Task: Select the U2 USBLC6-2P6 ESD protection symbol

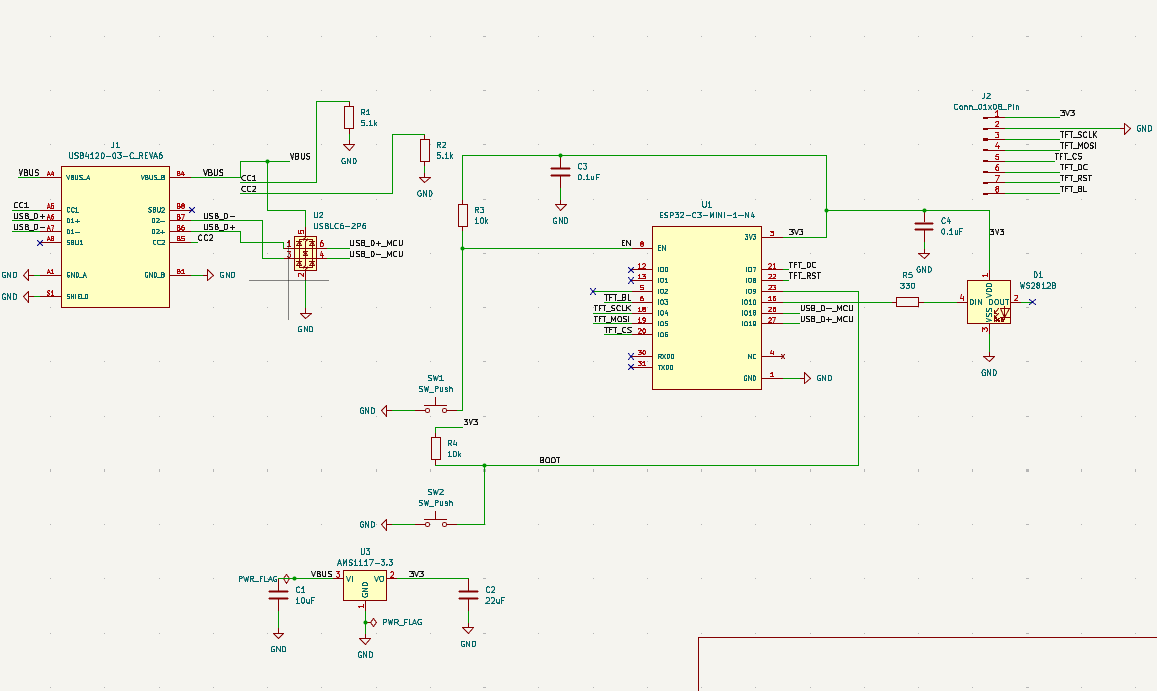Action: (x=305, y=254)
